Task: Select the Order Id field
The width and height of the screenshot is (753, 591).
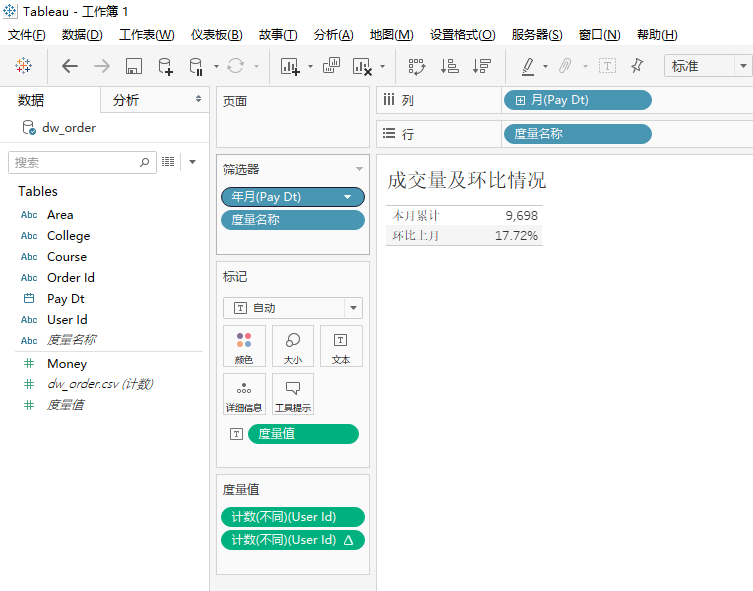Action: pyautogui.click(x=71, y=278)
